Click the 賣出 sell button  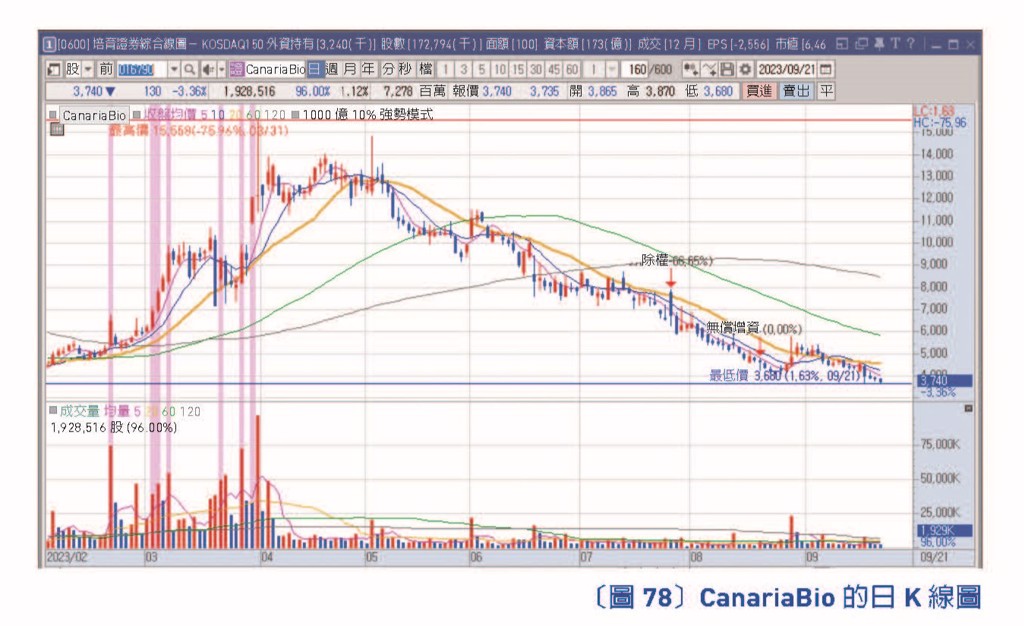[x=796, y=91]
